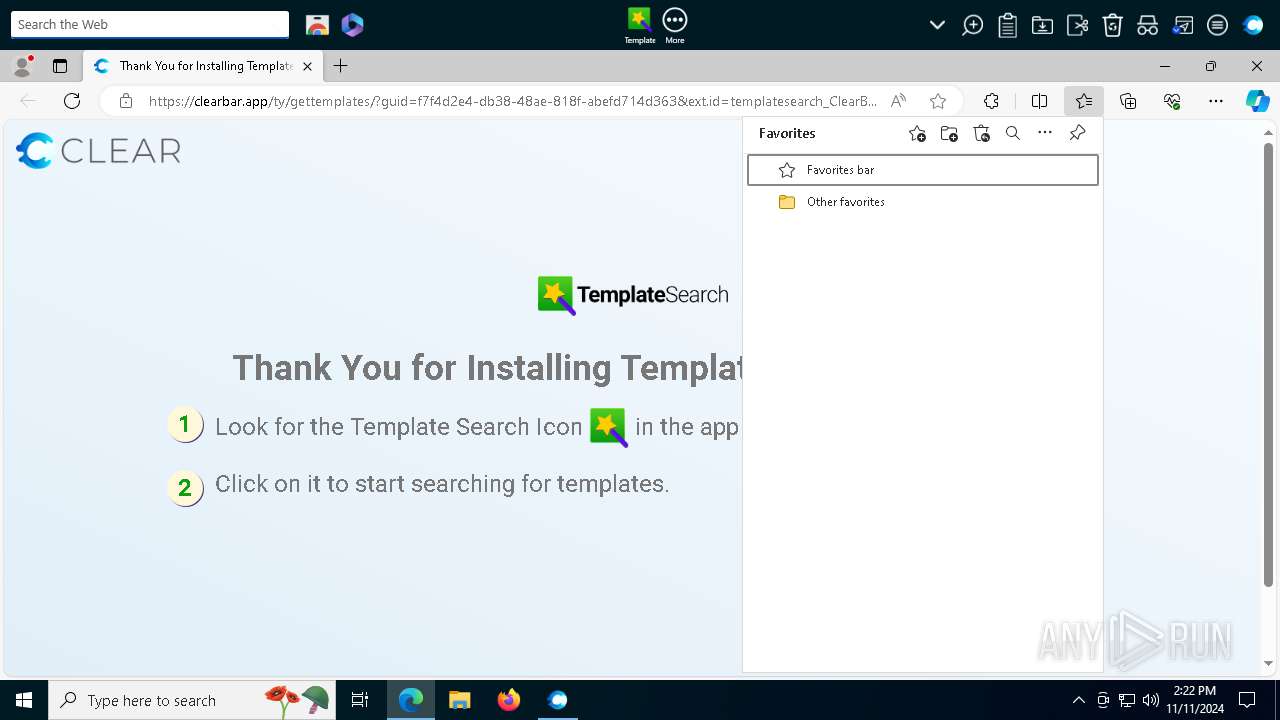The width and height of the screenshot is (1280, 720).
Task: Open the round menu lines icon in Clear bar
Action: tap(1217, 25)
